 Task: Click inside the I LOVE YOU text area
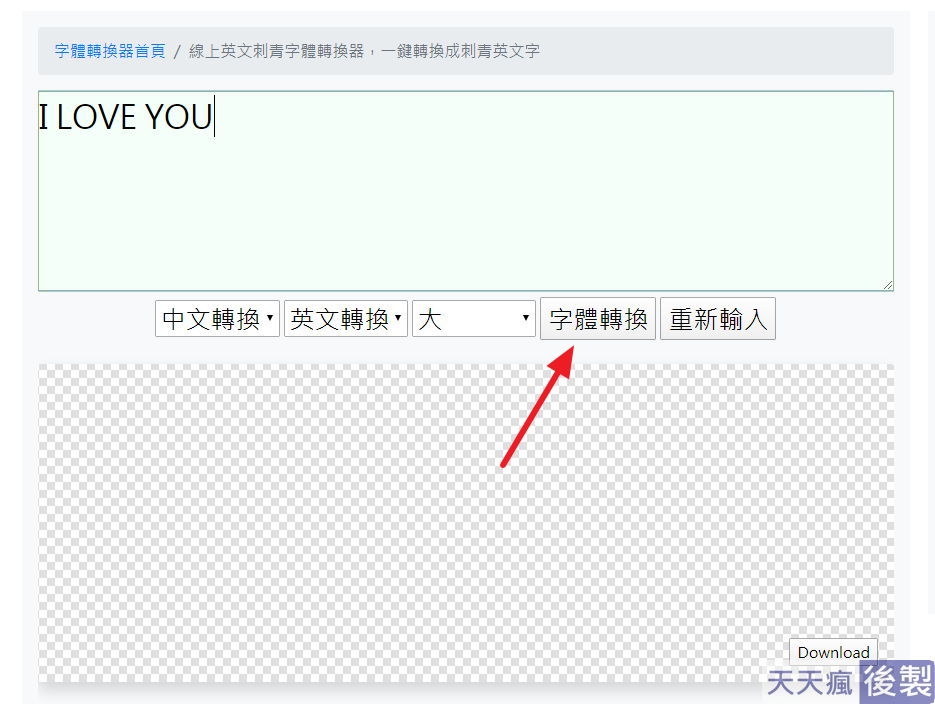466,191
